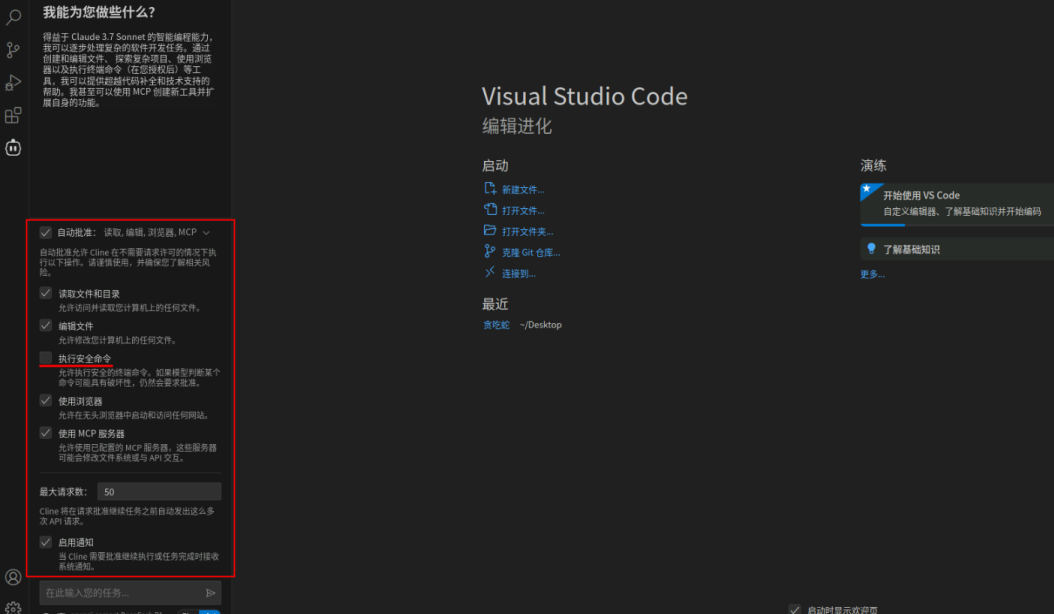This screenshot has height=614, width=1054.
Task: Open the Extensions view
Action: coord(12,115)
